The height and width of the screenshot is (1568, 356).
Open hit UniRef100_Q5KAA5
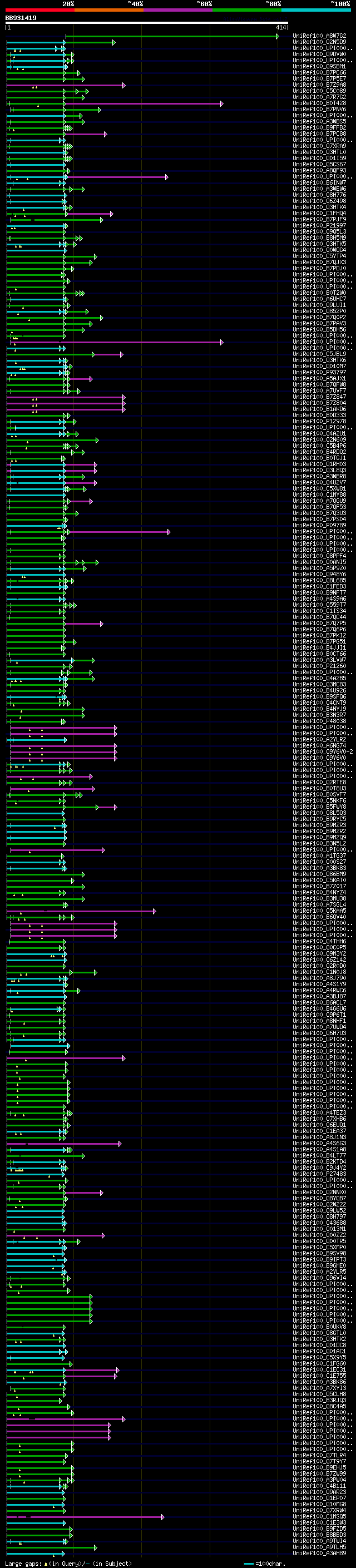[x=319, y=911]
